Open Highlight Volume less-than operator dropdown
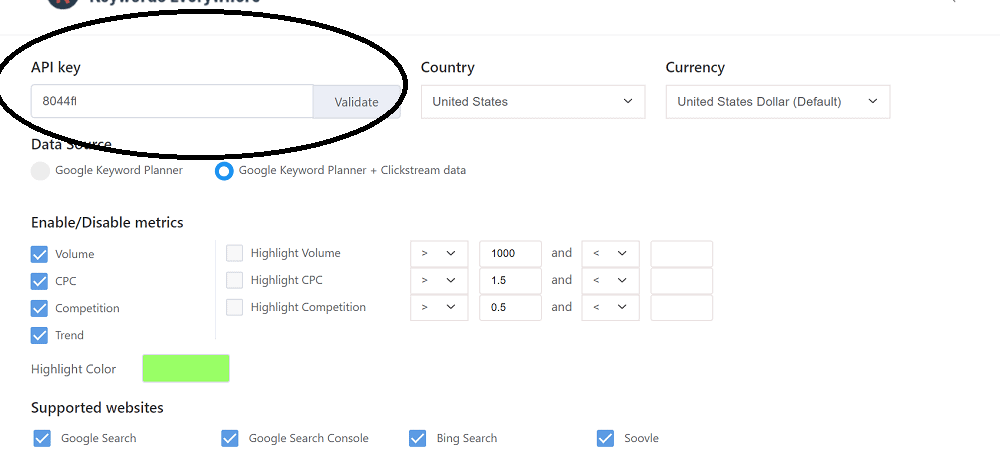The height and width of the screenshot is (468, 1000). (x=610, y=254)
